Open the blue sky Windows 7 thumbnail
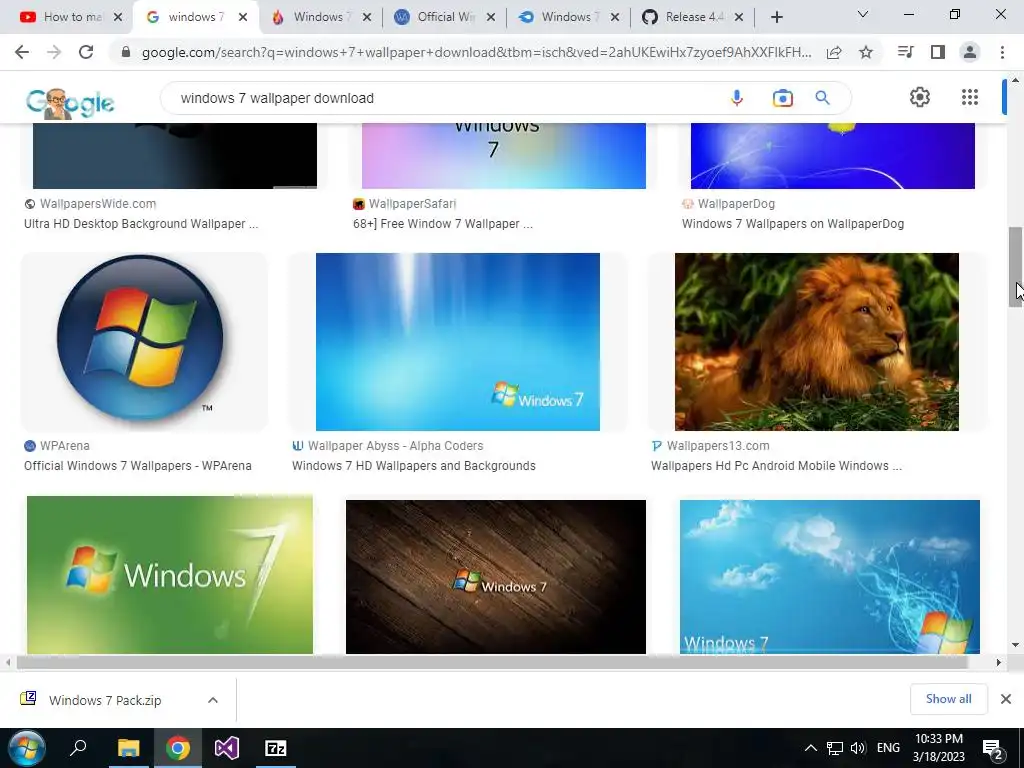Screen dimensions: 1024x768 [829, 577]
